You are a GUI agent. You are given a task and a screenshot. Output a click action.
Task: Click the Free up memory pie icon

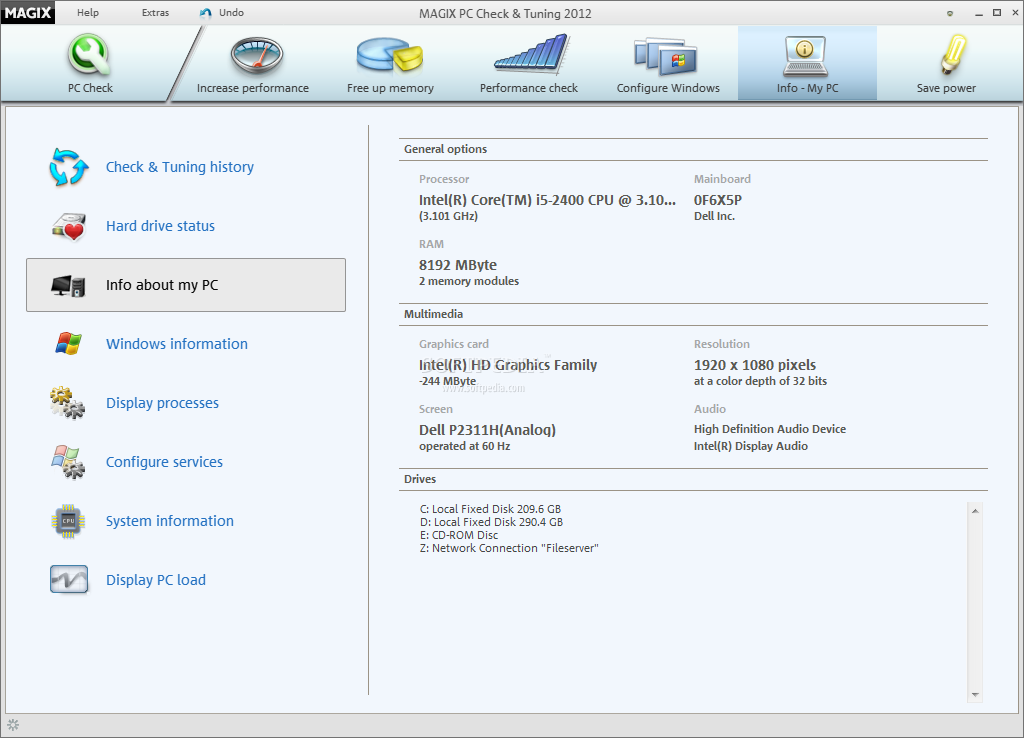[x=390, y=55]
